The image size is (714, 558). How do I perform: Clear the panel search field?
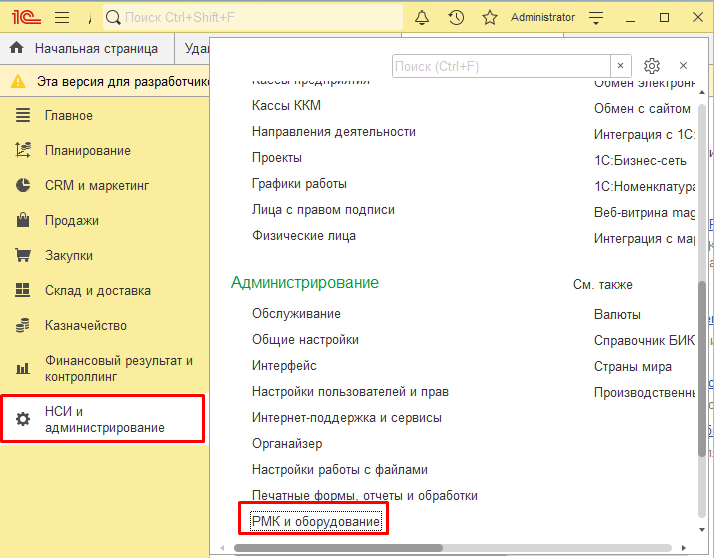(620, 66)
